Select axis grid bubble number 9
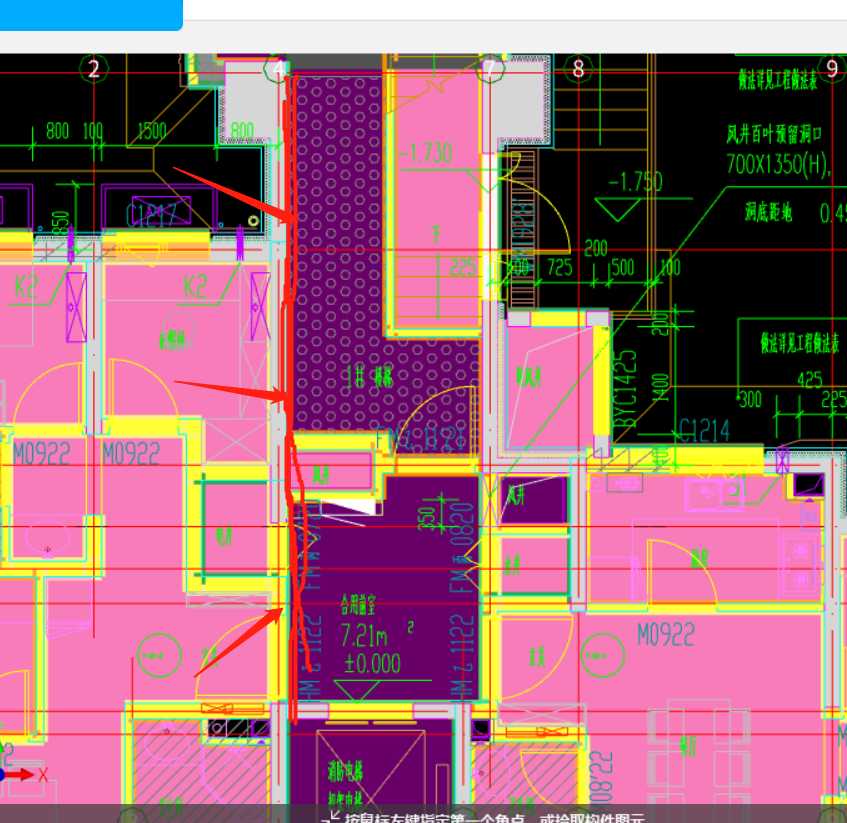This screenshot has height=823, width=847. 832,69
